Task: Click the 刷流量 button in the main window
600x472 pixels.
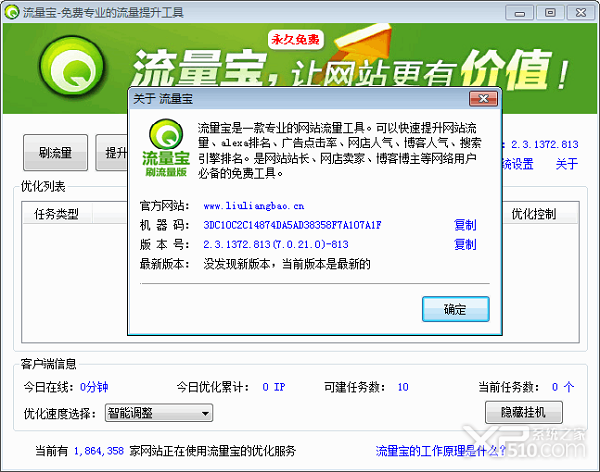Action: point(55,153)
